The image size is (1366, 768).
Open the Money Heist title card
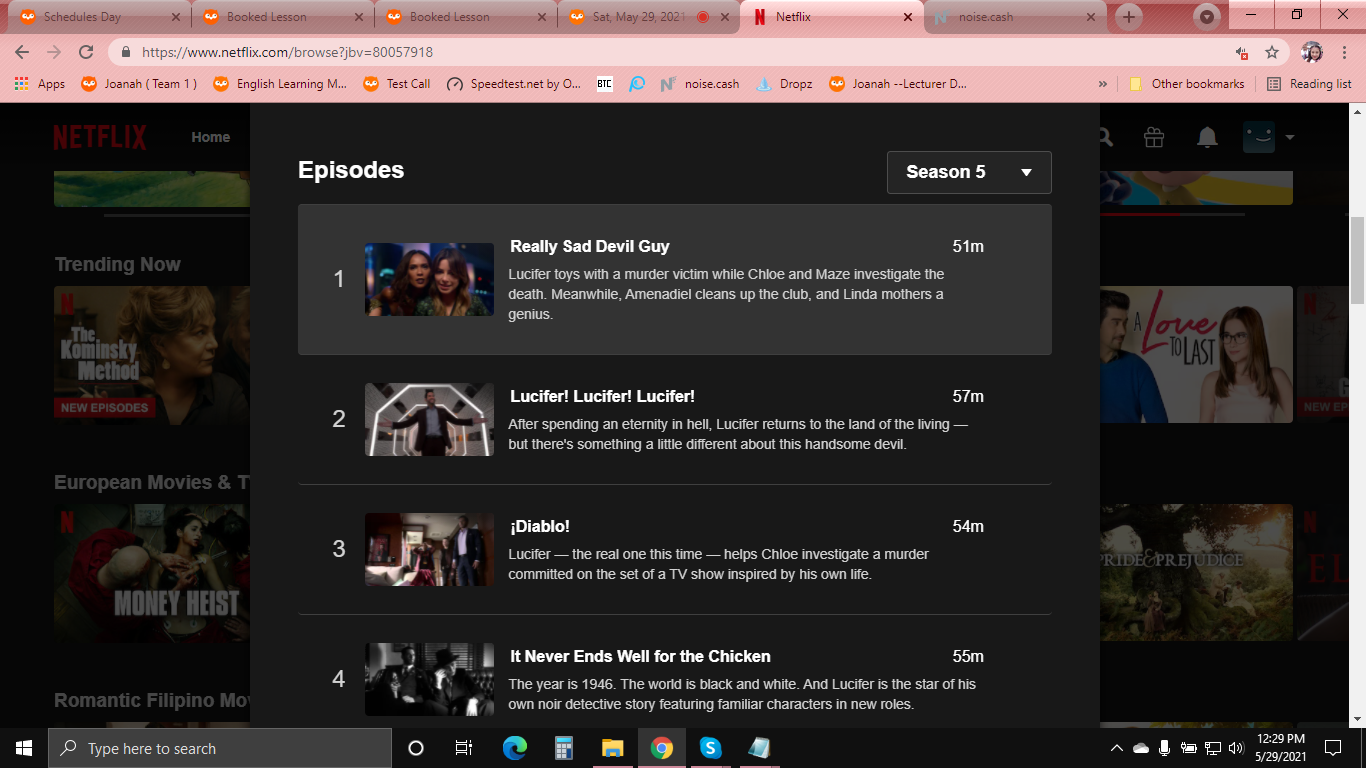click(x=152, y=571)
